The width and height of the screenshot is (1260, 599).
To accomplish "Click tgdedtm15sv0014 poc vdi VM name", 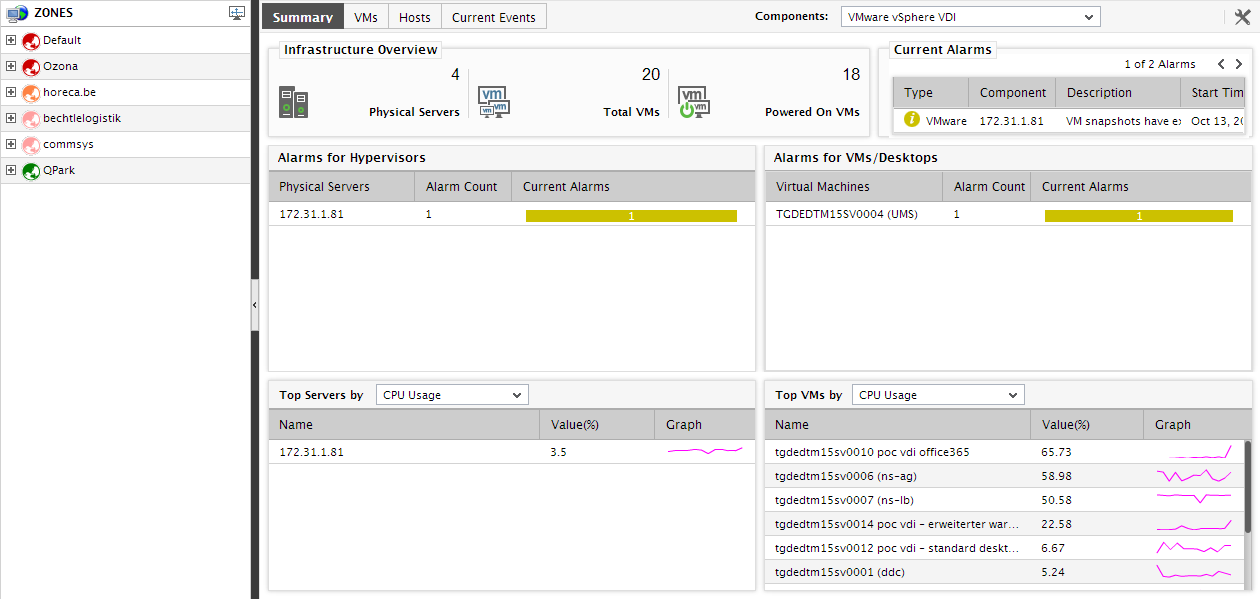I will (897, 524).
